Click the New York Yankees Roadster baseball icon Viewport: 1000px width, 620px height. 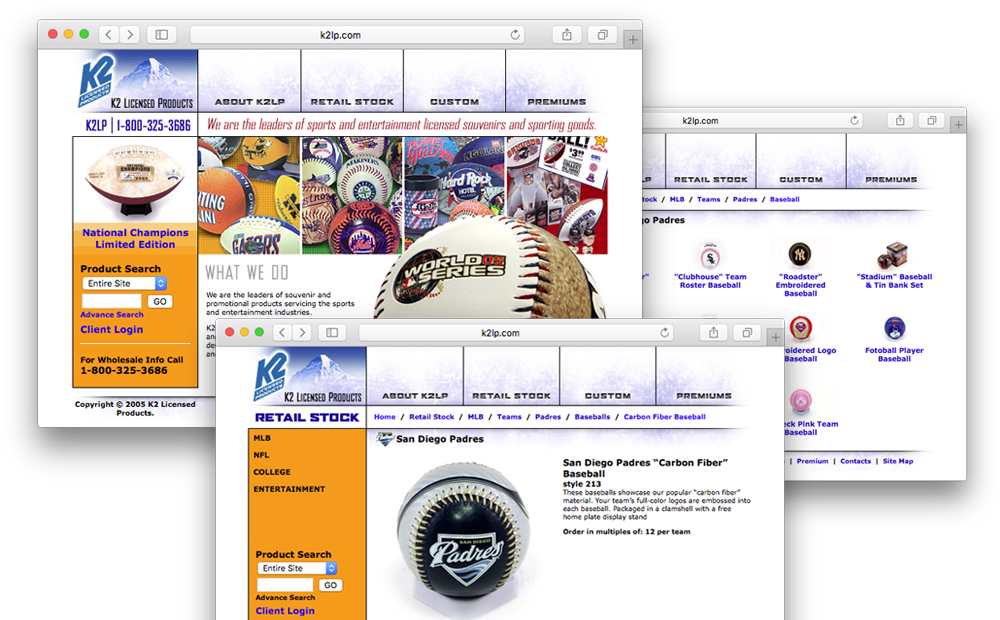pos(800,254)
